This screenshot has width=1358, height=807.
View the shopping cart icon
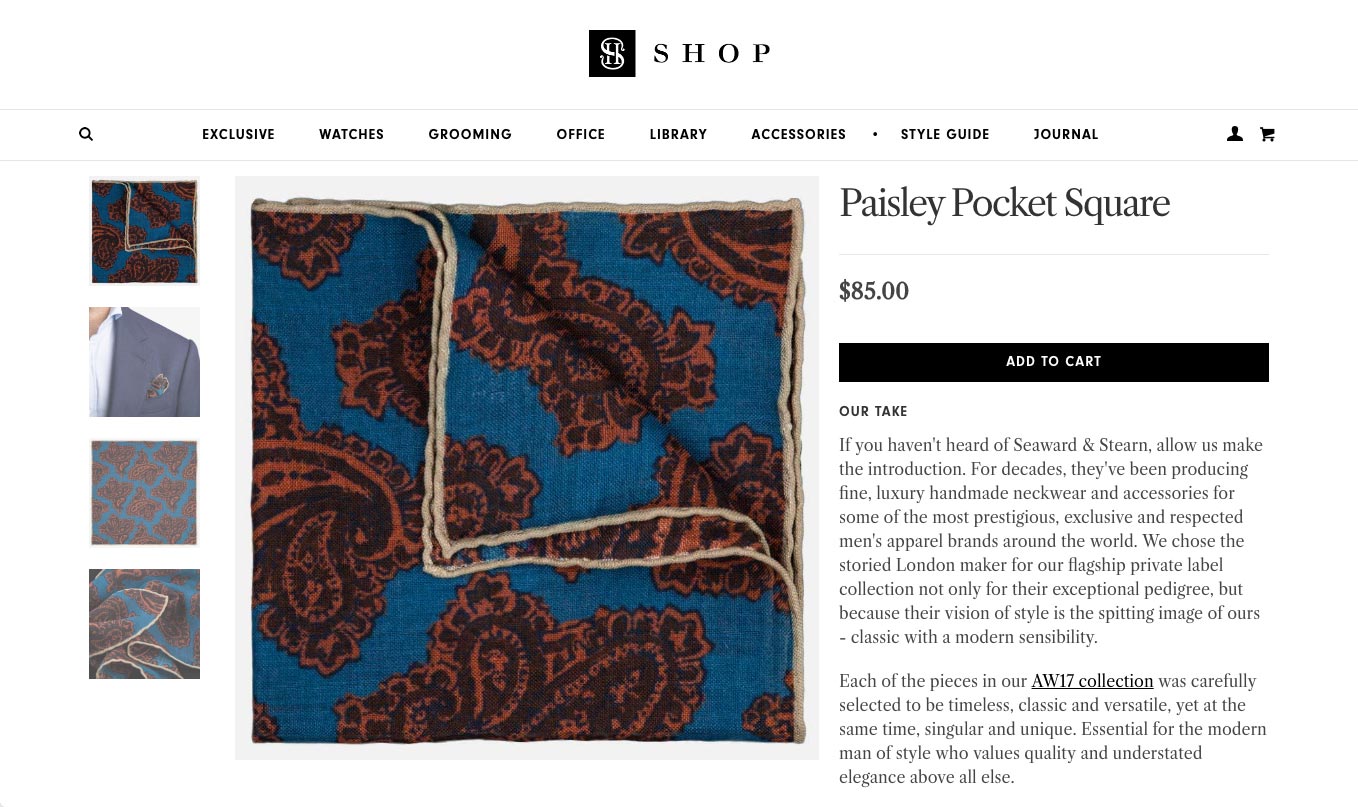pyautogui.click(x=1267, y=134)
